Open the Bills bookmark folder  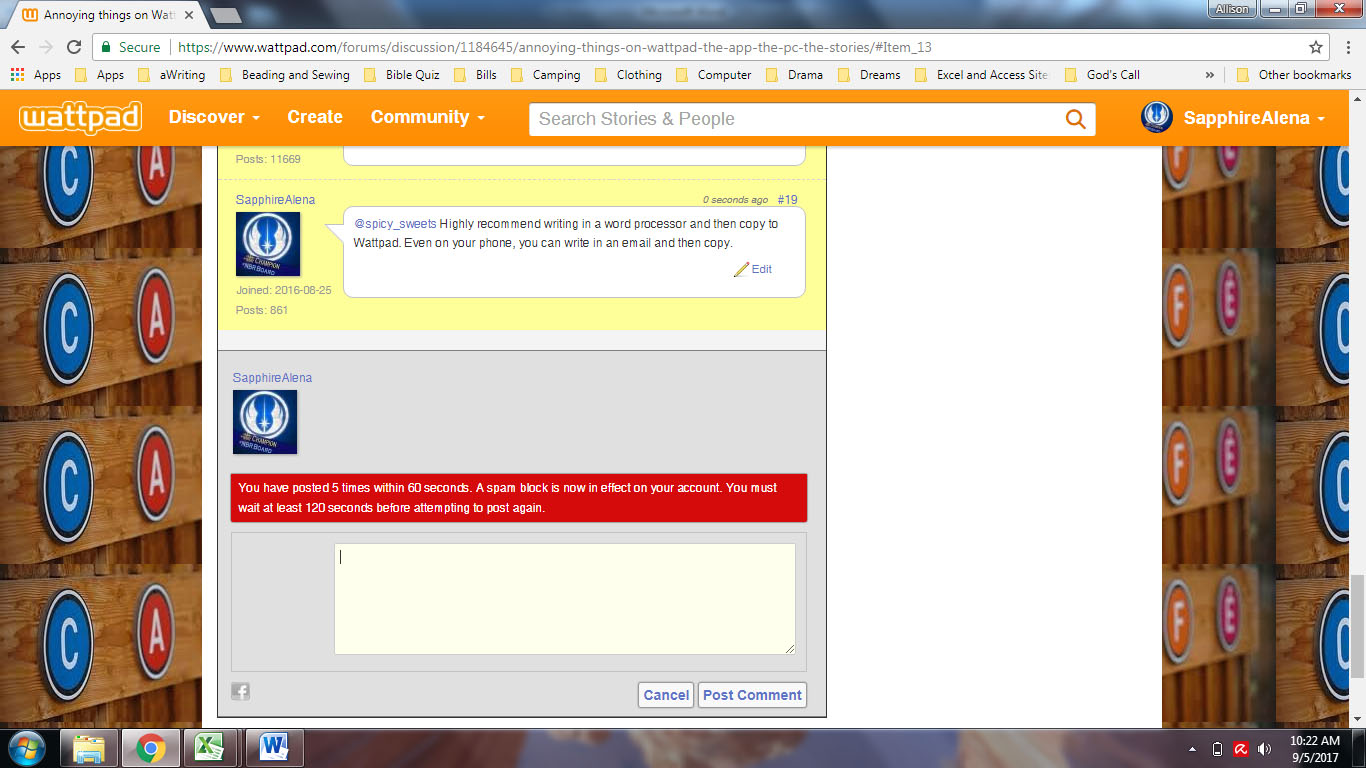coord(475,75)
